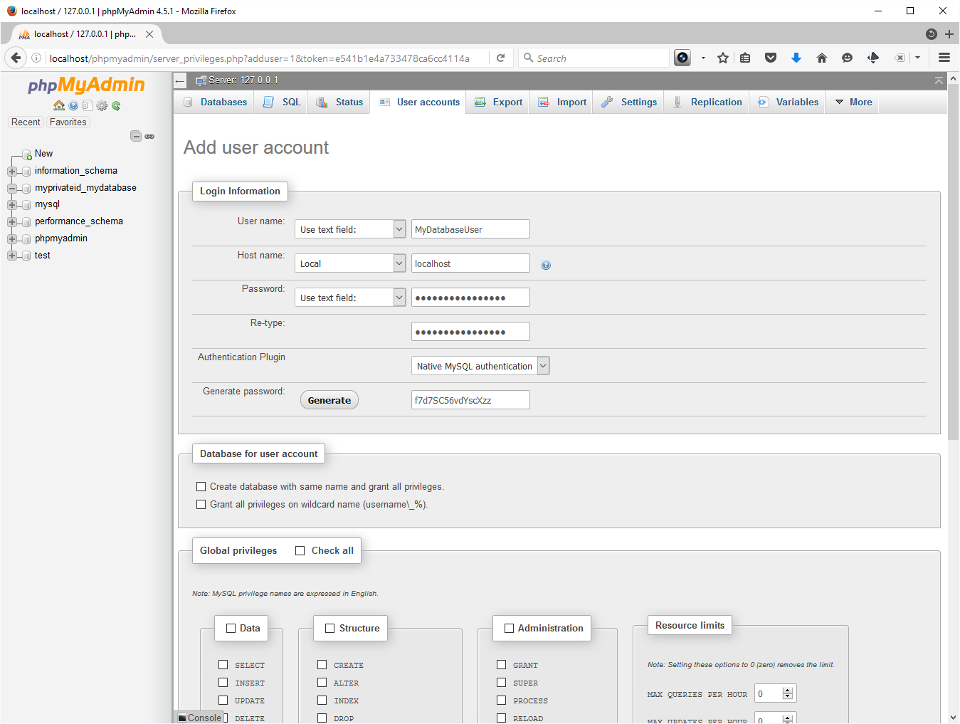Save page to Pocket icon
Viewport: 960px width, 724px height.
(x=771, y=58)
